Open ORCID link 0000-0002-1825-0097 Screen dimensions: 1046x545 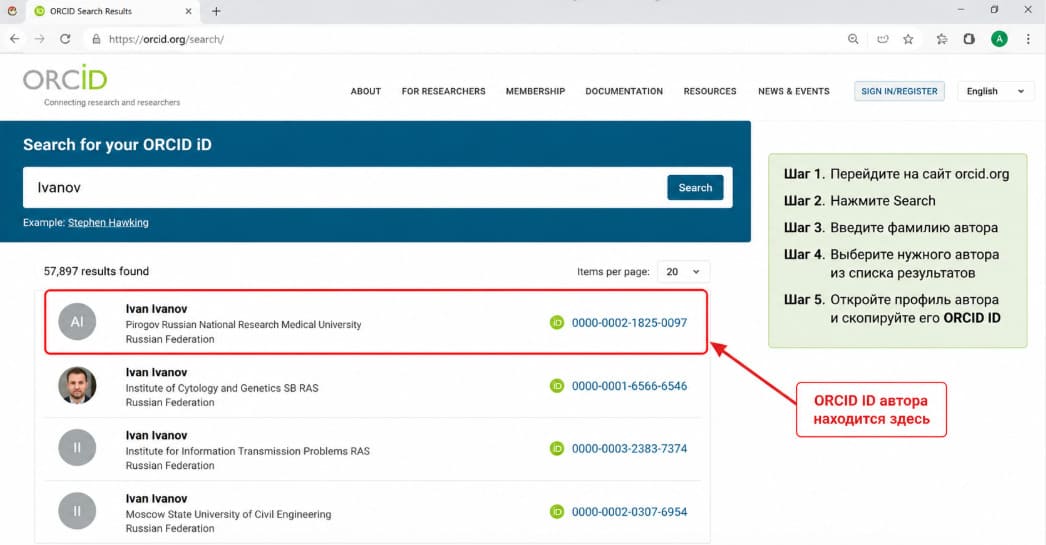point(629,323)
